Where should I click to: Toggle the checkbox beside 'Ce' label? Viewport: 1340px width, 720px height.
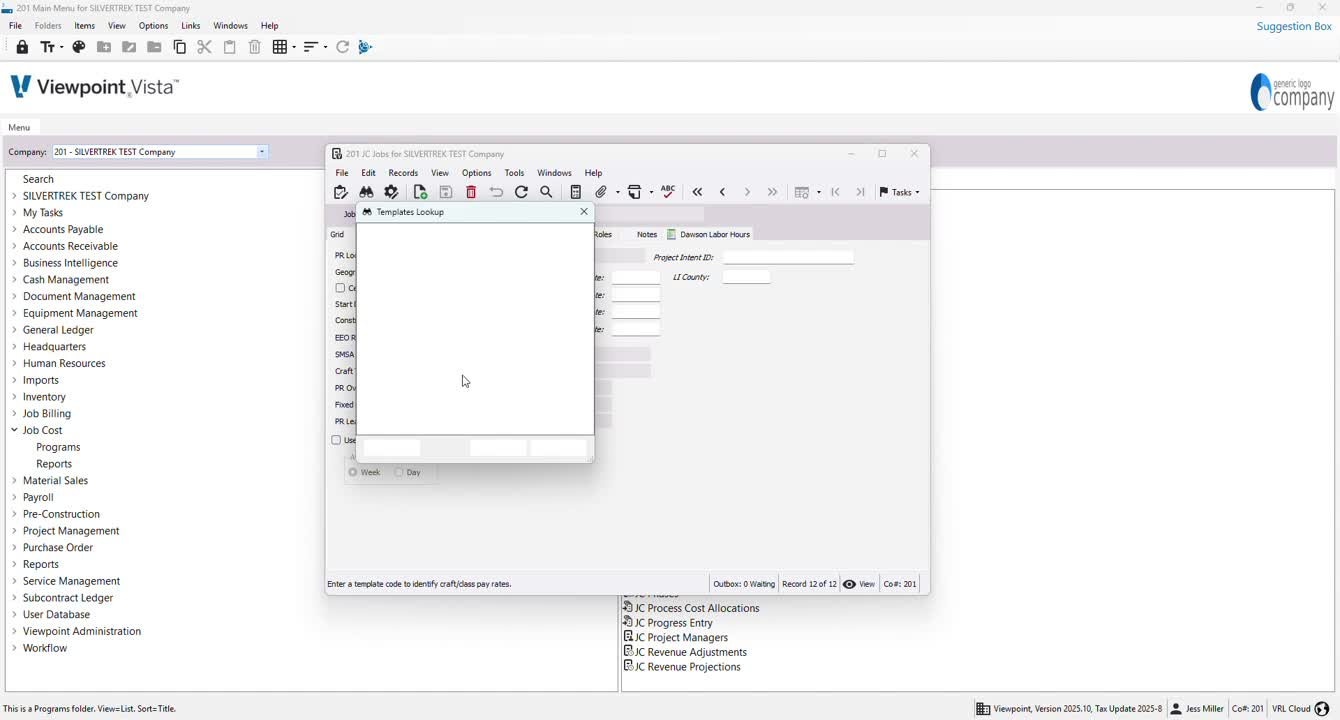(340, 288)
